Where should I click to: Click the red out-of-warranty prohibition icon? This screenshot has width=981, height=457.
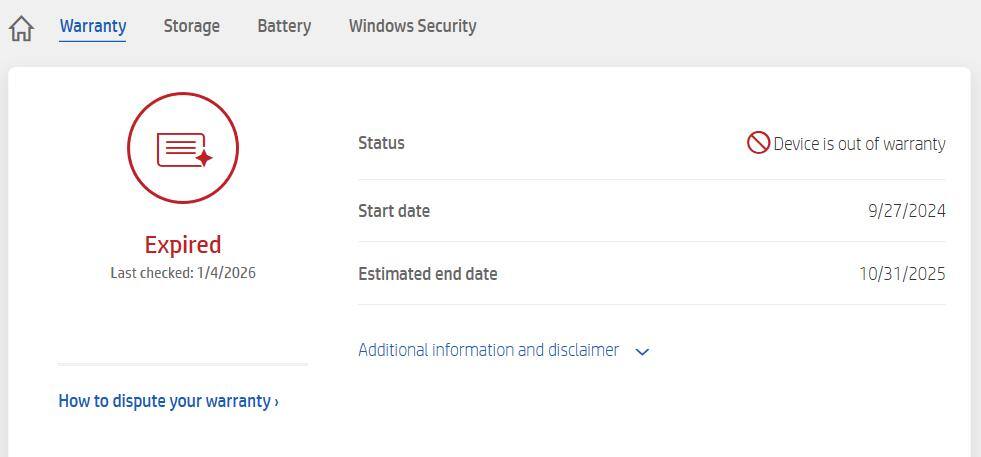pos(758,143)
